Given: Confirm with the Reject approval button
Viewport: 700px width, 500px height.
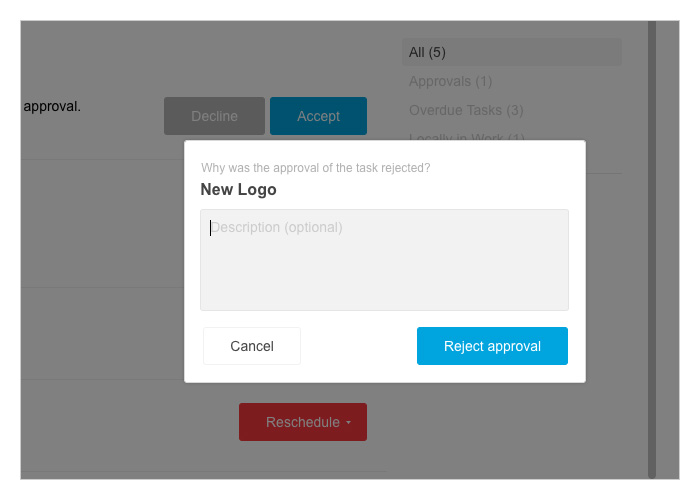Looking at the screenshot, I should pyautogui.click(x=492, y=346).
